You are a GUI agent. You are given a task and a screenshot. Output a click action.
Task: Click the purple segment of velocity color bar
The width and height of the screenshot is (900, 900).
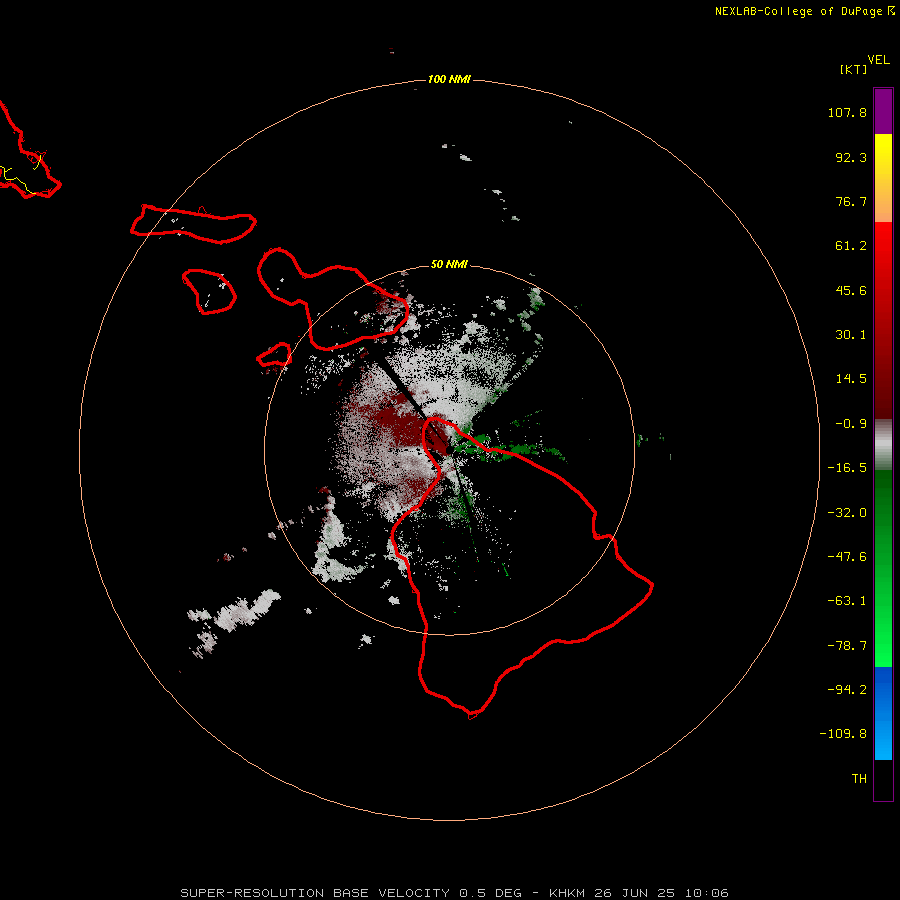pyautogui.click(x=883, y=111)
